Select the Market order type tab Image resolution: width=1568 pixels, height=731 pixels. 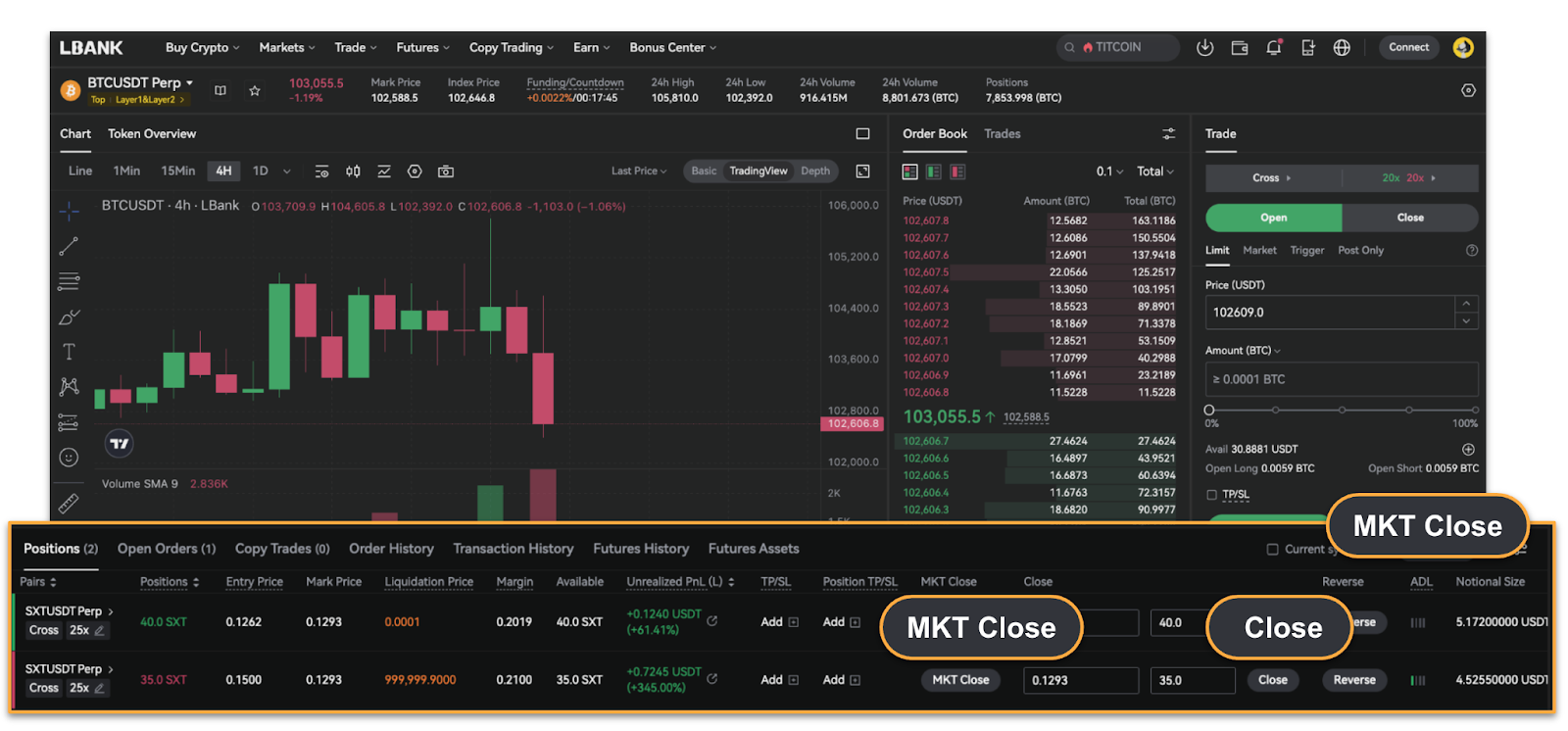pos(1259,251)
